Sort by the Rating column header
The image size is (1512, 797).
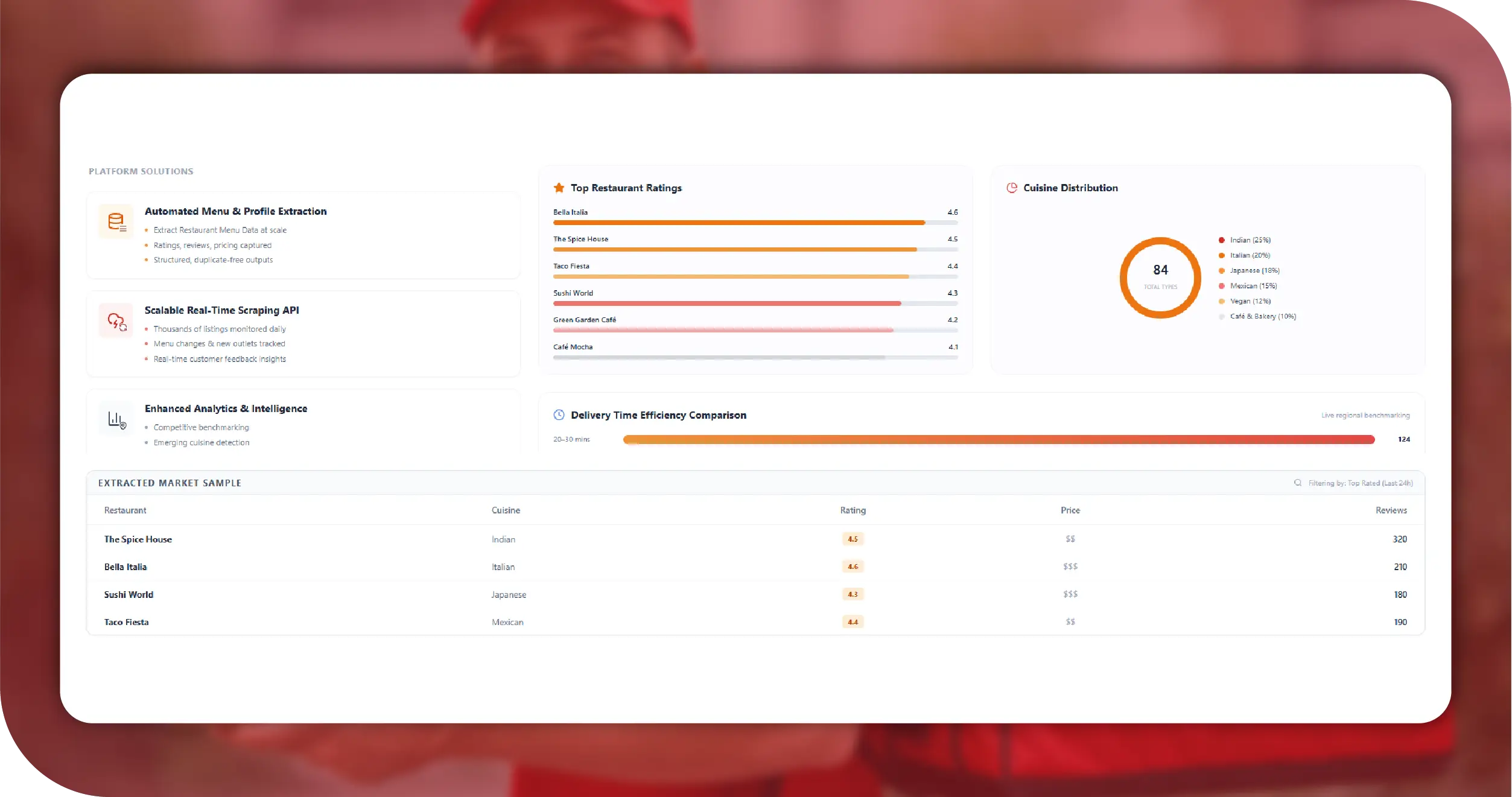click(853, 510)
